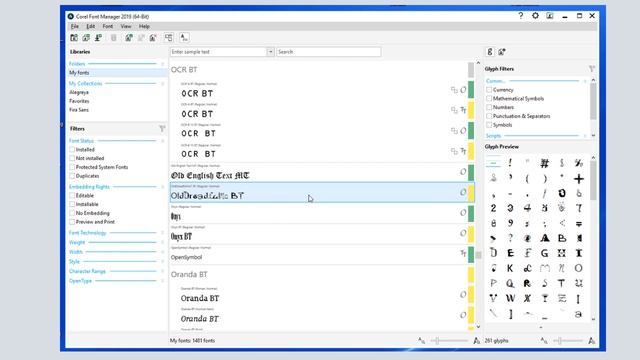Image resolution: width=640 pixels, height=360 pixels.
Task: Expand the Font Technology filter section
Action: pyautogui.click(x=162, y=233)
